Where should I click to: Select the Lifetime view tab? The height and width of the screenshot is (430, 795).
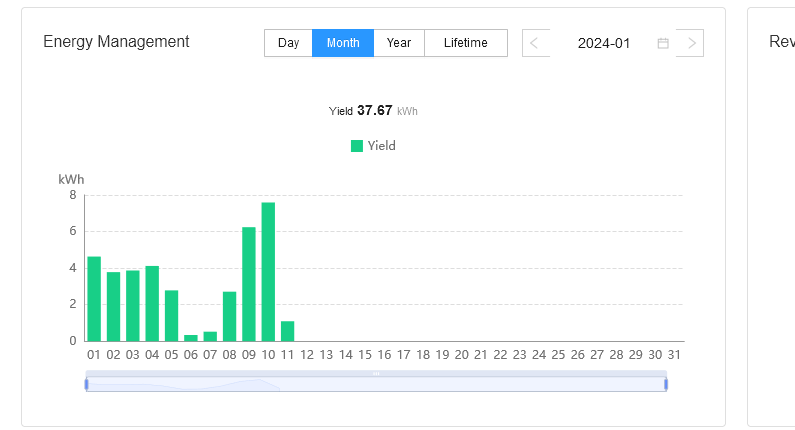click(x=466, y=43)
